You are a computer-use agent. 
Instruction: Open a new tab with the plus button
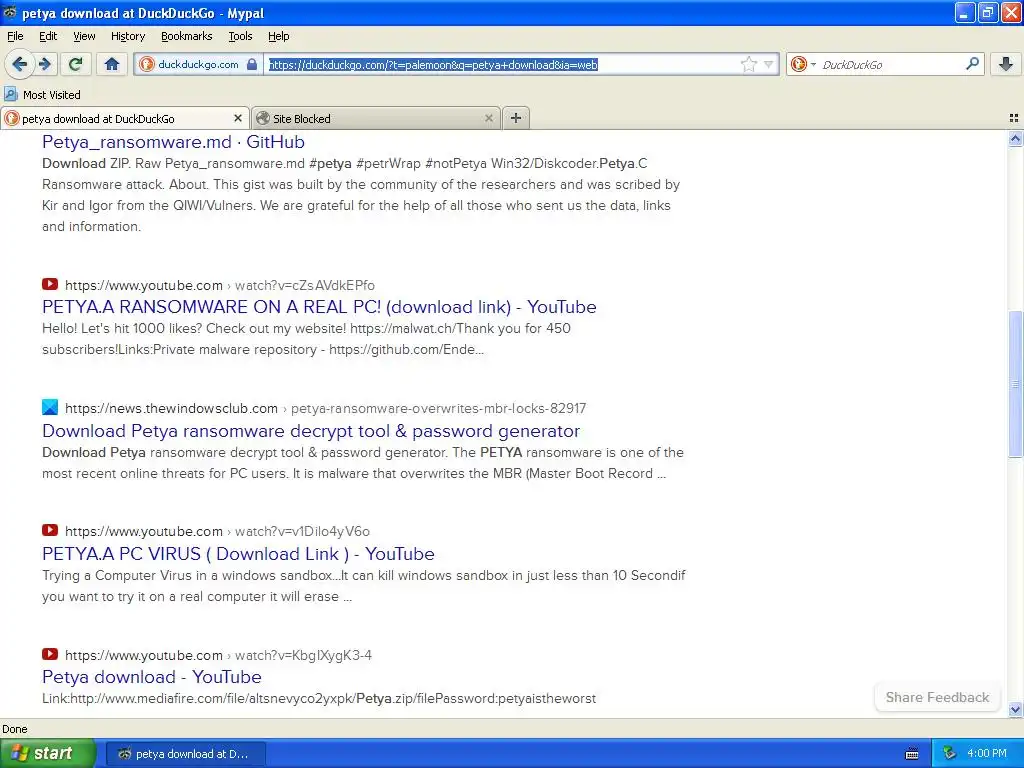(x=516, y=118)
